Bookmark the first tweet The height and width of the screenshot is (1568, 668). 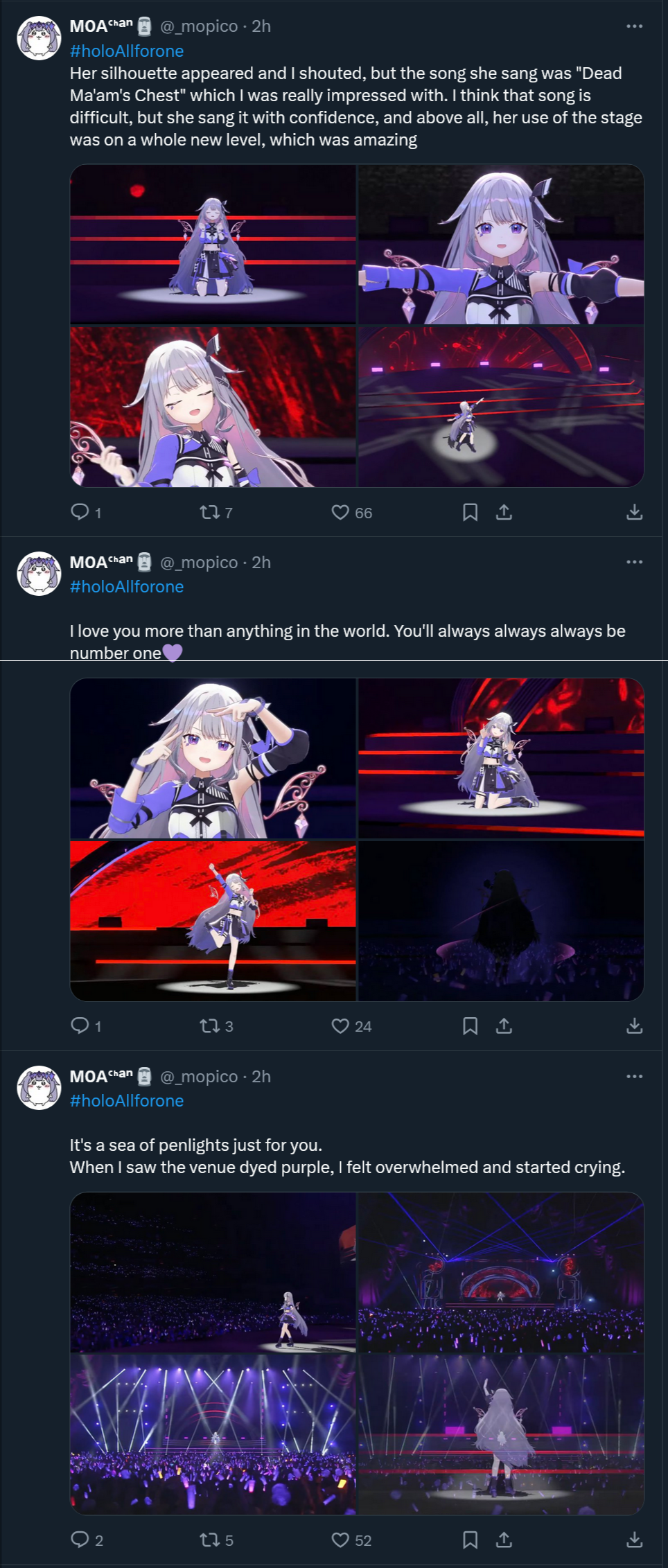click(470, 512)
